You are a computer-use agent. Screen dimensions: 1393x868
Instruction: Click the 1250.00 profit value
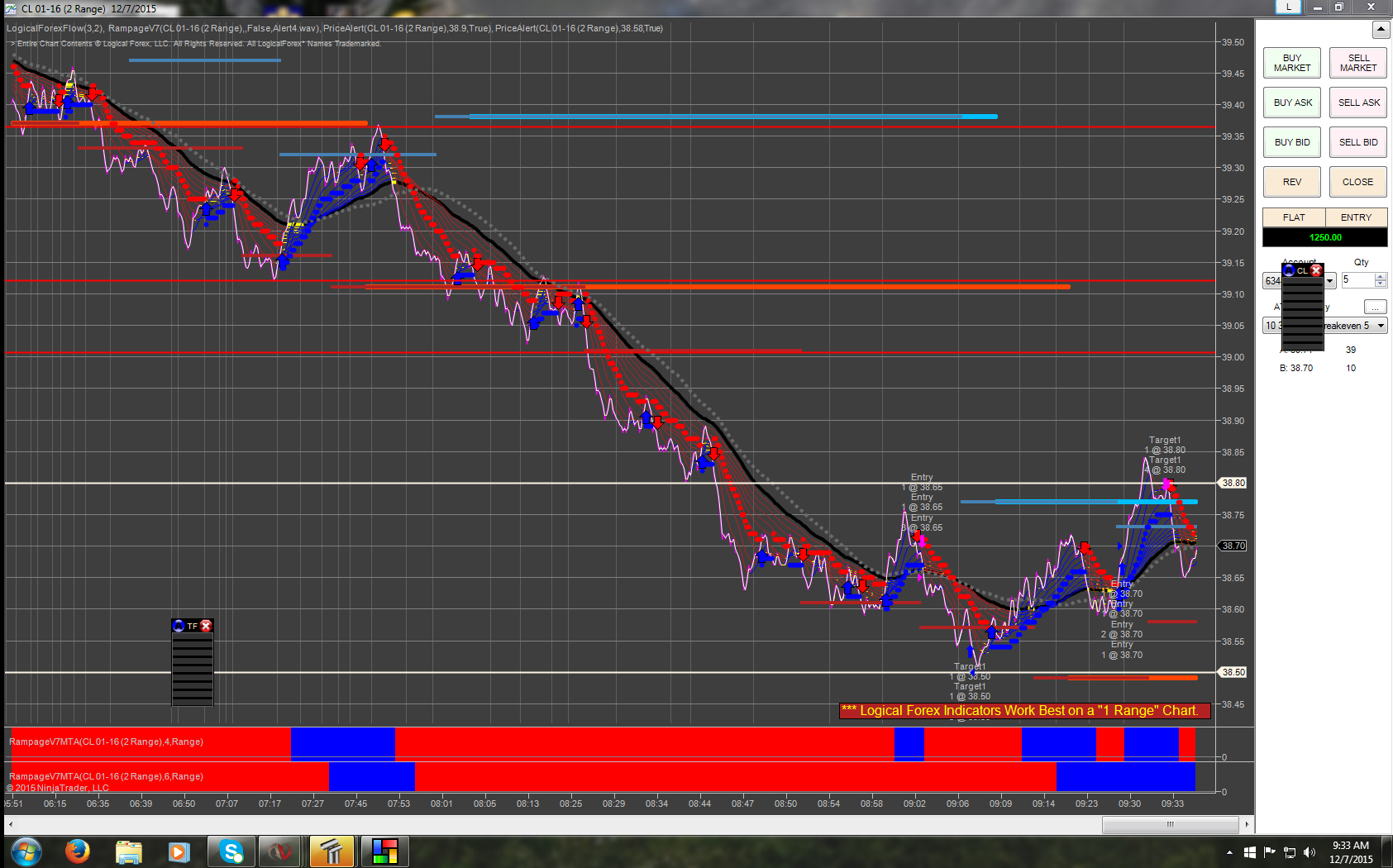pyautogui.click(x=1325, y=237)
